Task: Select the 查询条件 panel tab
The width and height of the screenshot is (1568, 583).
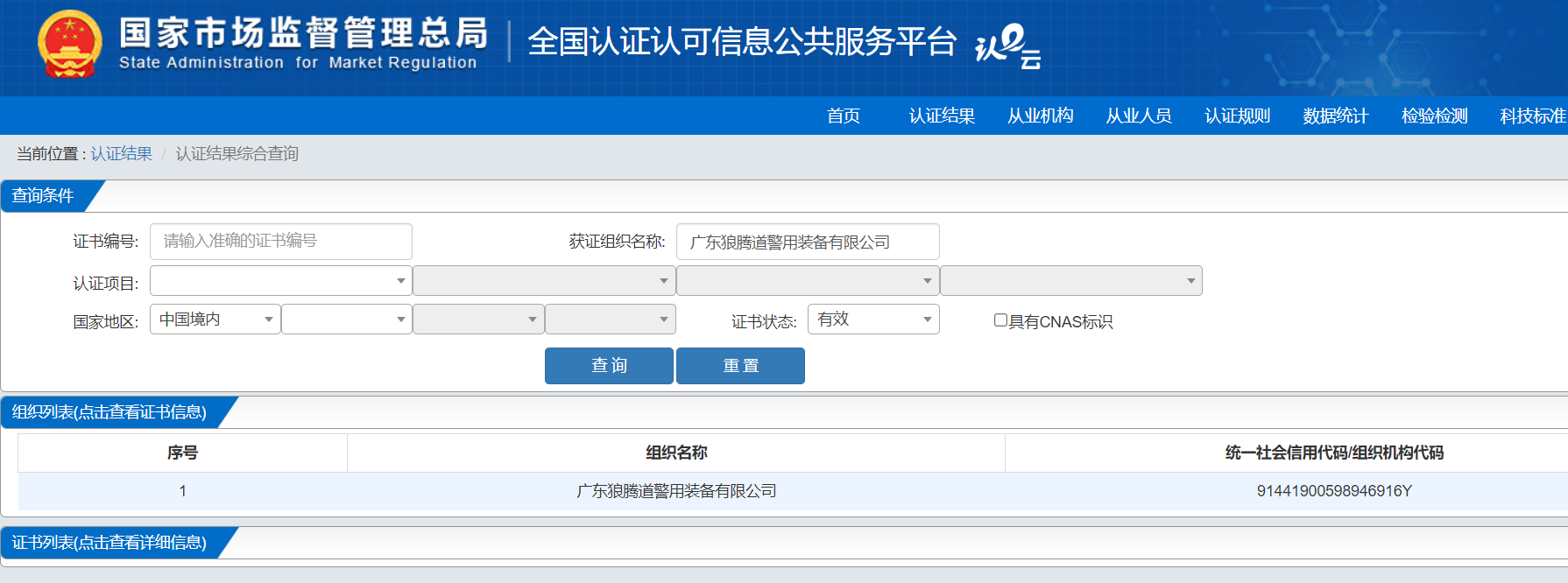Action: pos(44,195)
